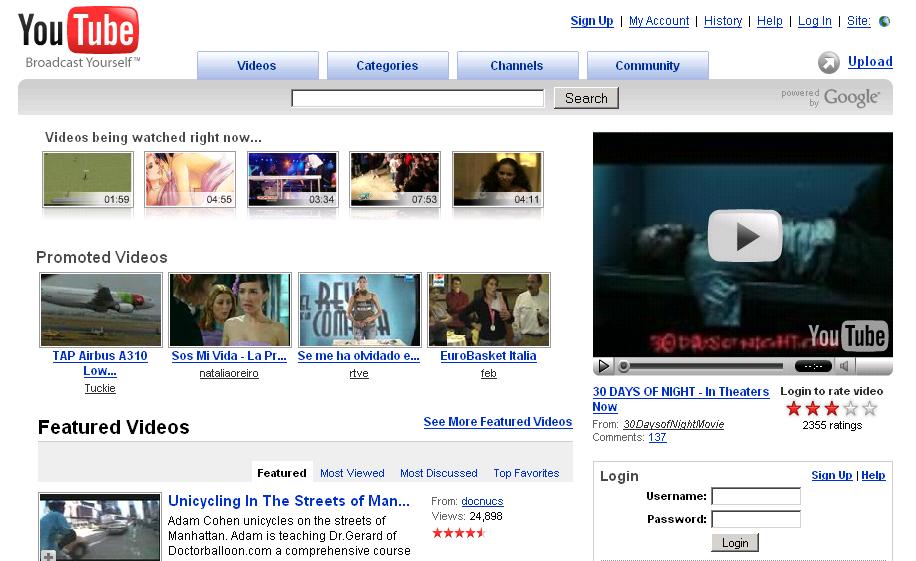916x561 pixels.
Task: Open uploader Tuckie's channel
Action: click(x=100, y=388)
